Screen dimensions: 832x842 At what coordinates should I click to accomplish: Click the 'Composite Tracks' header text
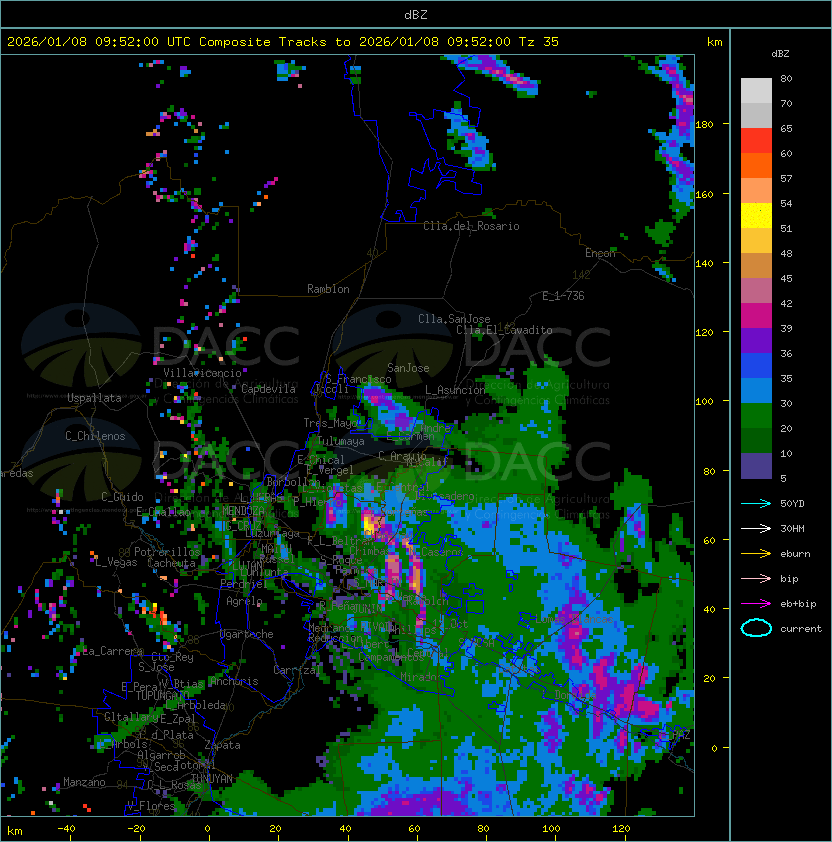(263, 42)
